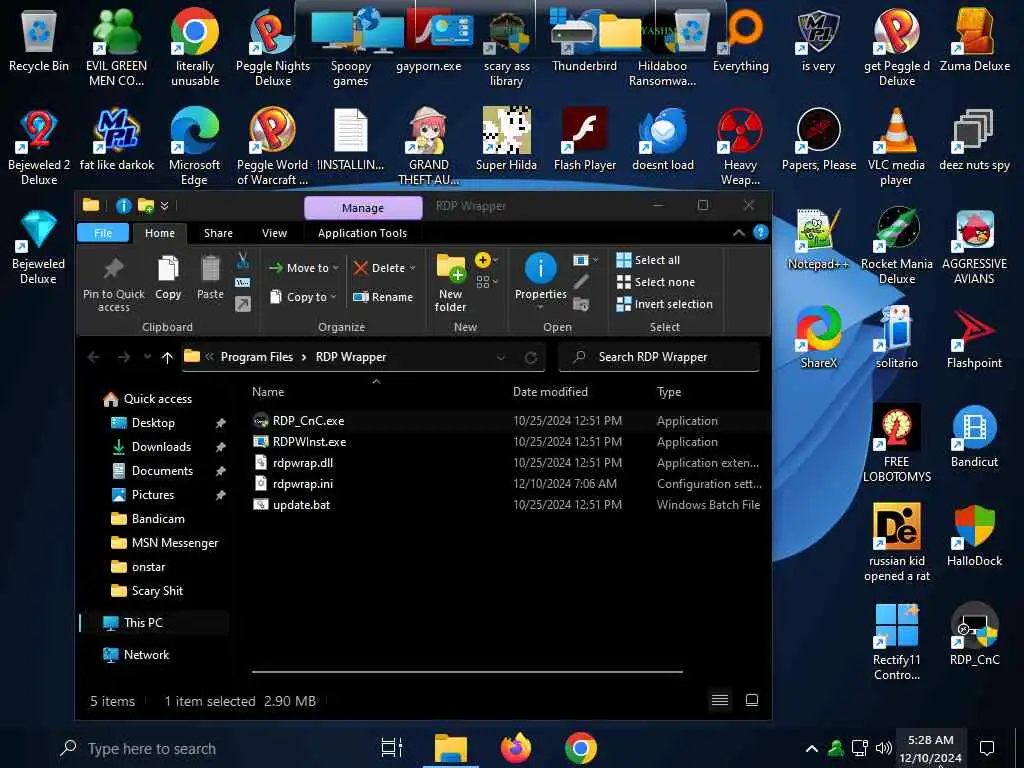Go up one folder level with the arrow

(167, 357)
